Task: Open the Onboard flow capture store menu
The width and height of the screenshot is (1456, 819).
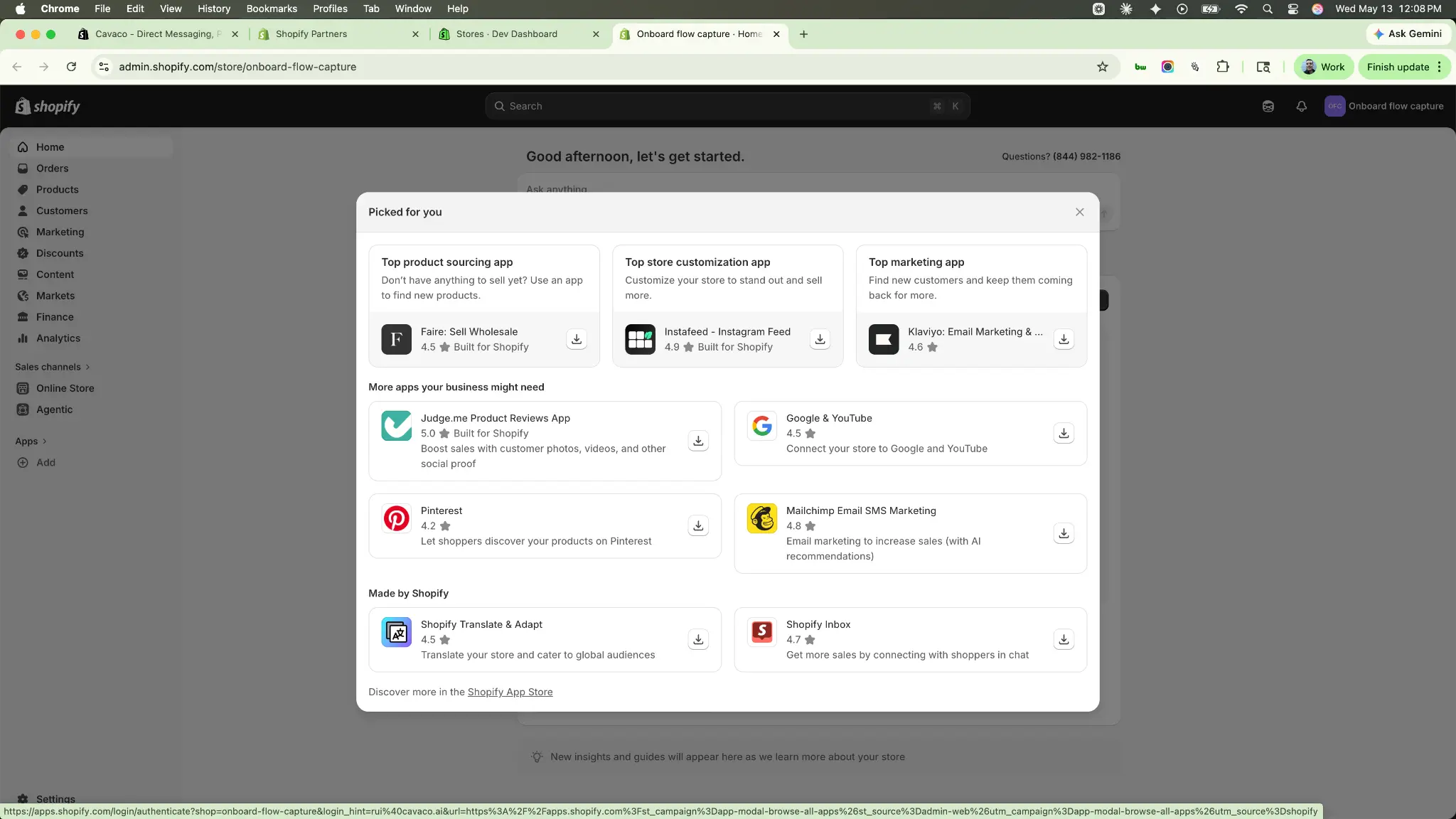Action: pyautogui.click(x=1384, y=106)
